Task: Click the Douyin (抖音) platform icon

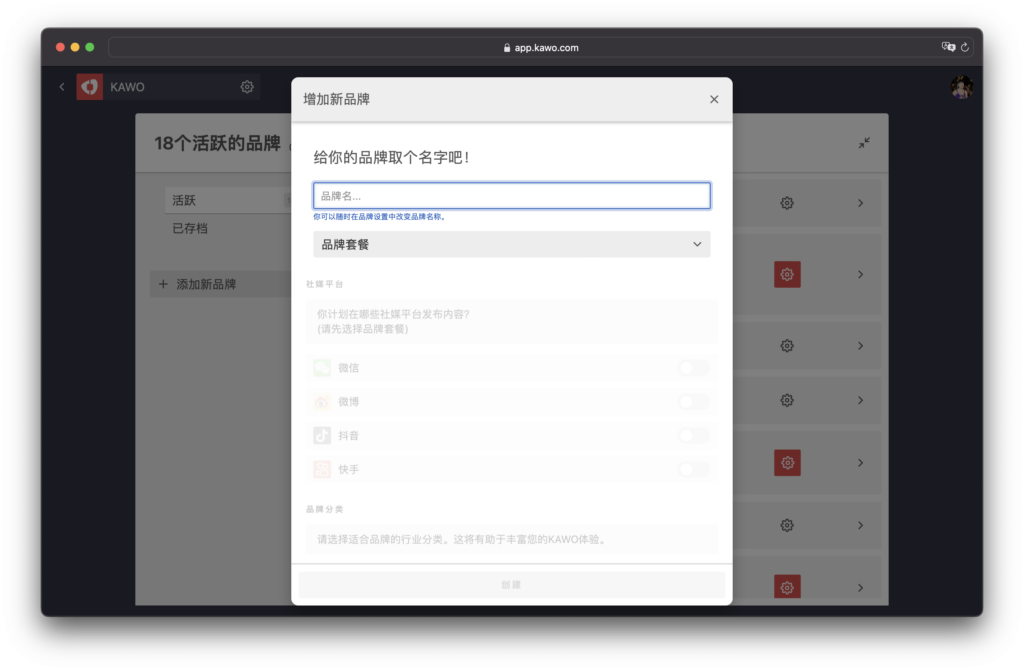Action: click(322, 435)
